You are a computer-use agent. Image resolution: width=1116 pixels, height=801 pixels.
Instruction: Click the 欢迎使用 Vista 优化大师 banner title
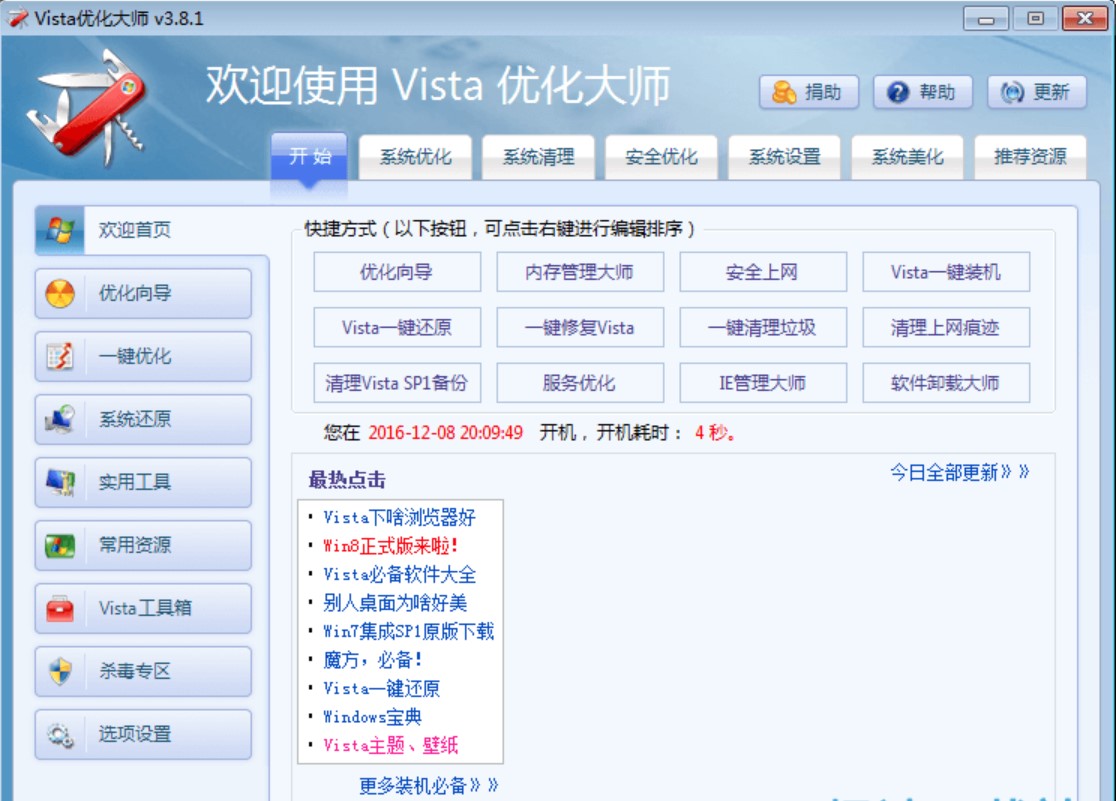[x=438, y=85]
